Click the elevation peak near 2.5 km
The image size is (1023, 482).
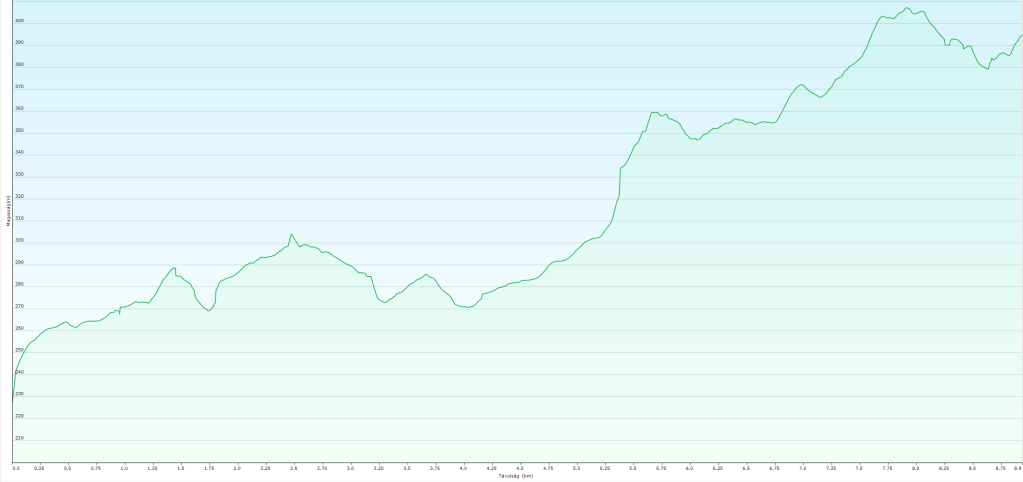pyautogui.click(x=291, y=234)
